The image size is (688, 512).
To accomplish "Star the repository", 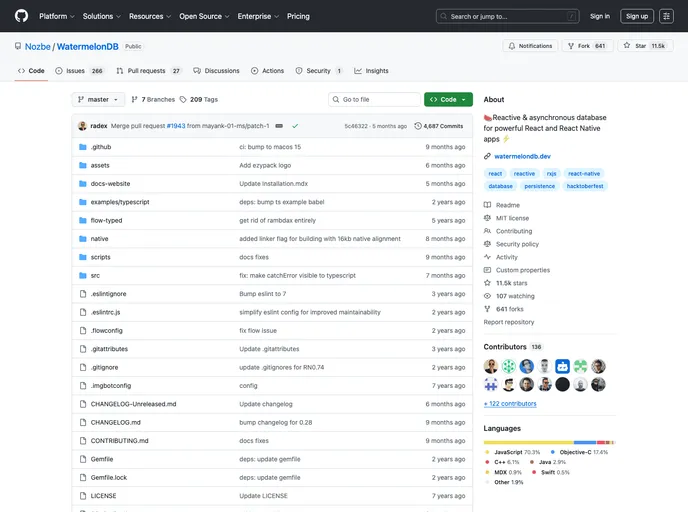I will (645, 46).
